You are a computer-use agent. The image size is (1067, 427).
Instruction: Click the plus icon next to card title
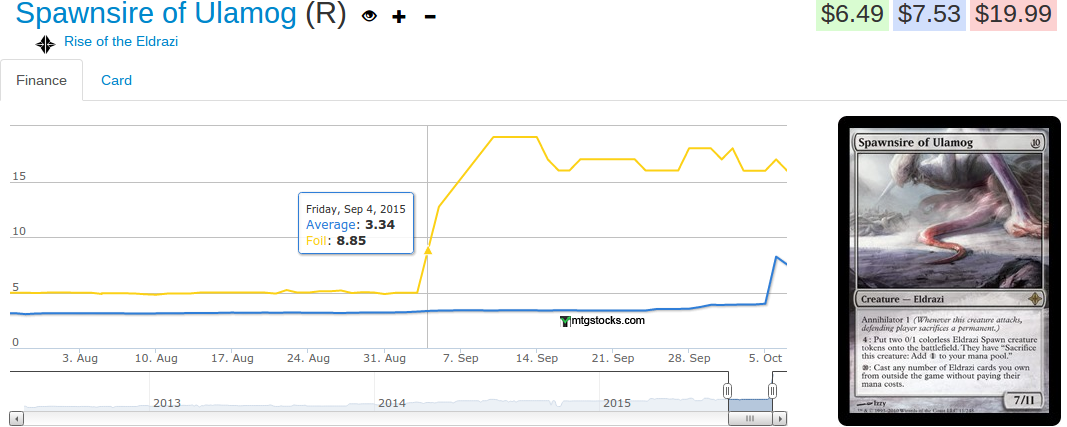click(x=399, y=17)
